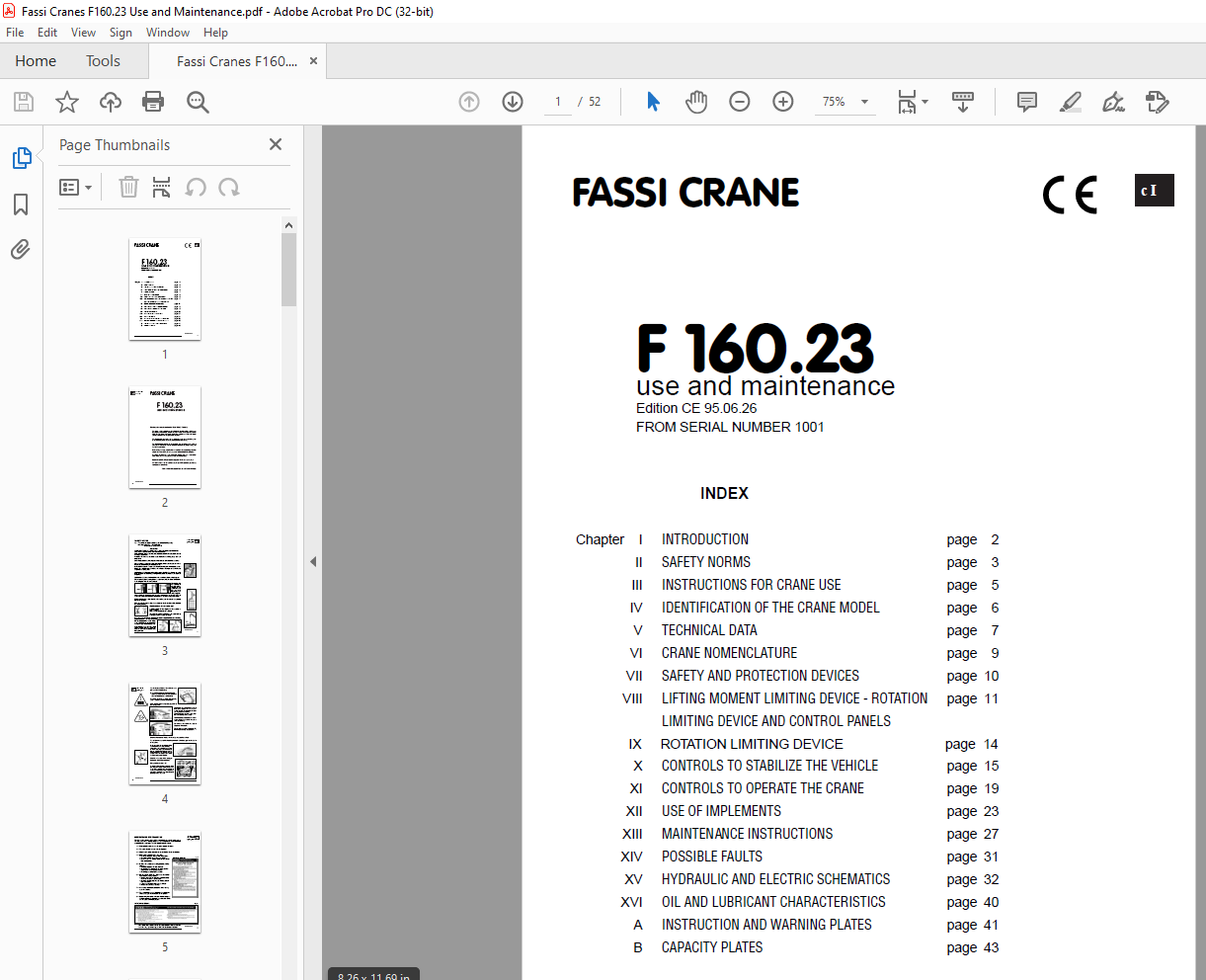
Task: Open Fit page width tool
Action: pyautogui.click(x=907, y=102)
